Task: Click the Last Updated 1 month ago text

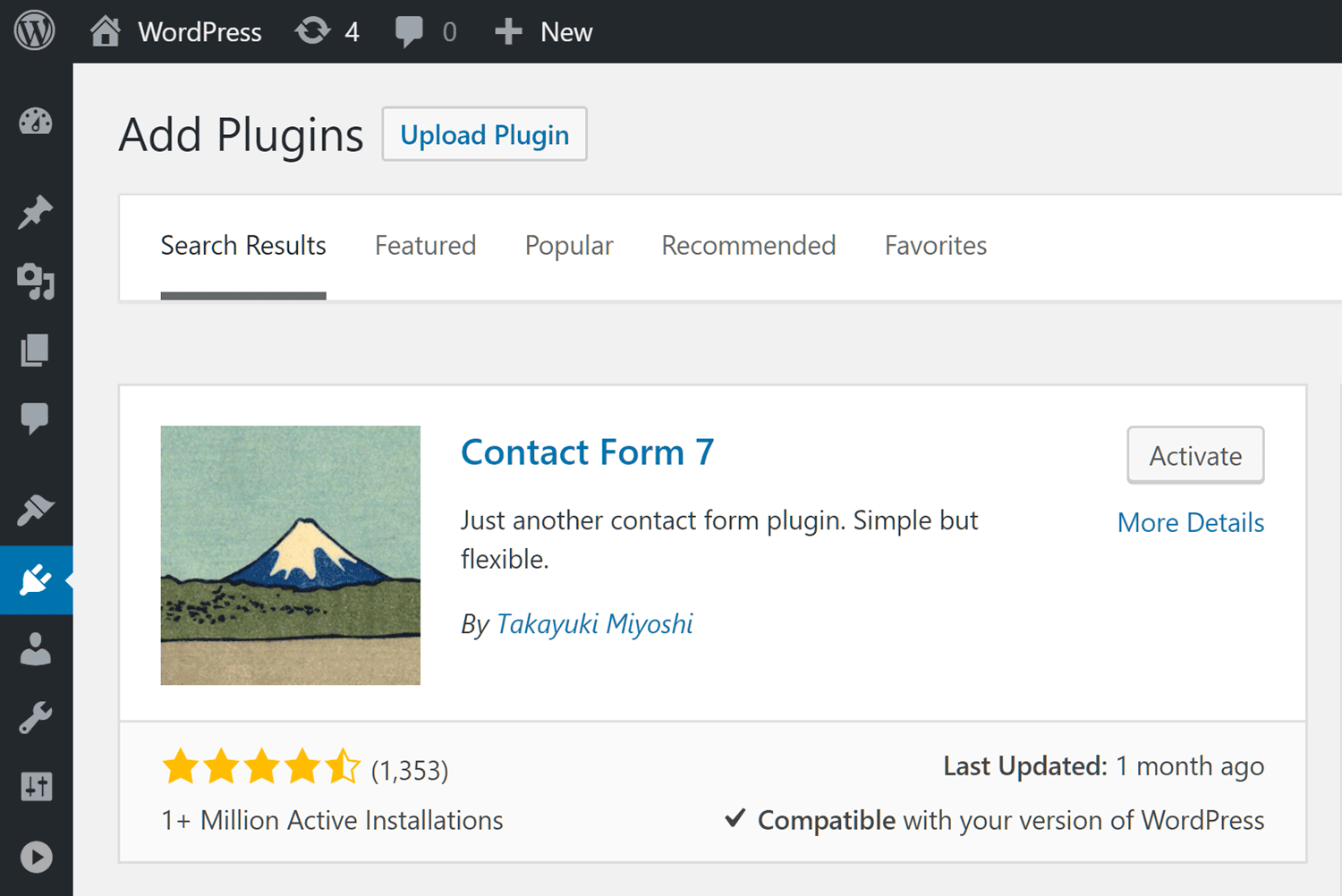Action: pyautogui.click(x=1104, y=766)
